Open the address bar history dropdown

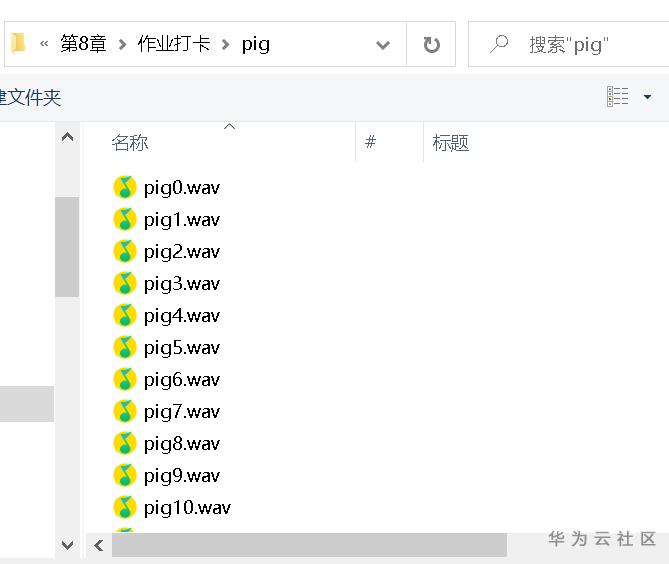tap(382, 45)
